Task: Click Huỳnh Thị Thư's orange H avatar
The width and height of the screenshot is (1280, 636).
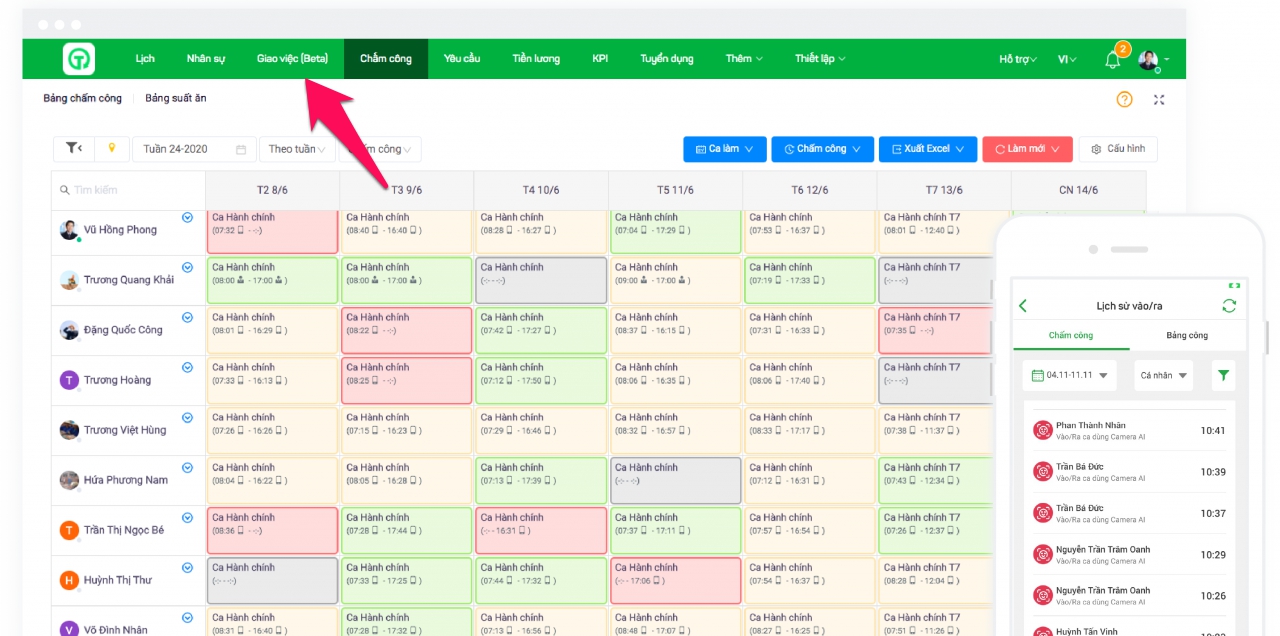Action: tap(69, 580)
